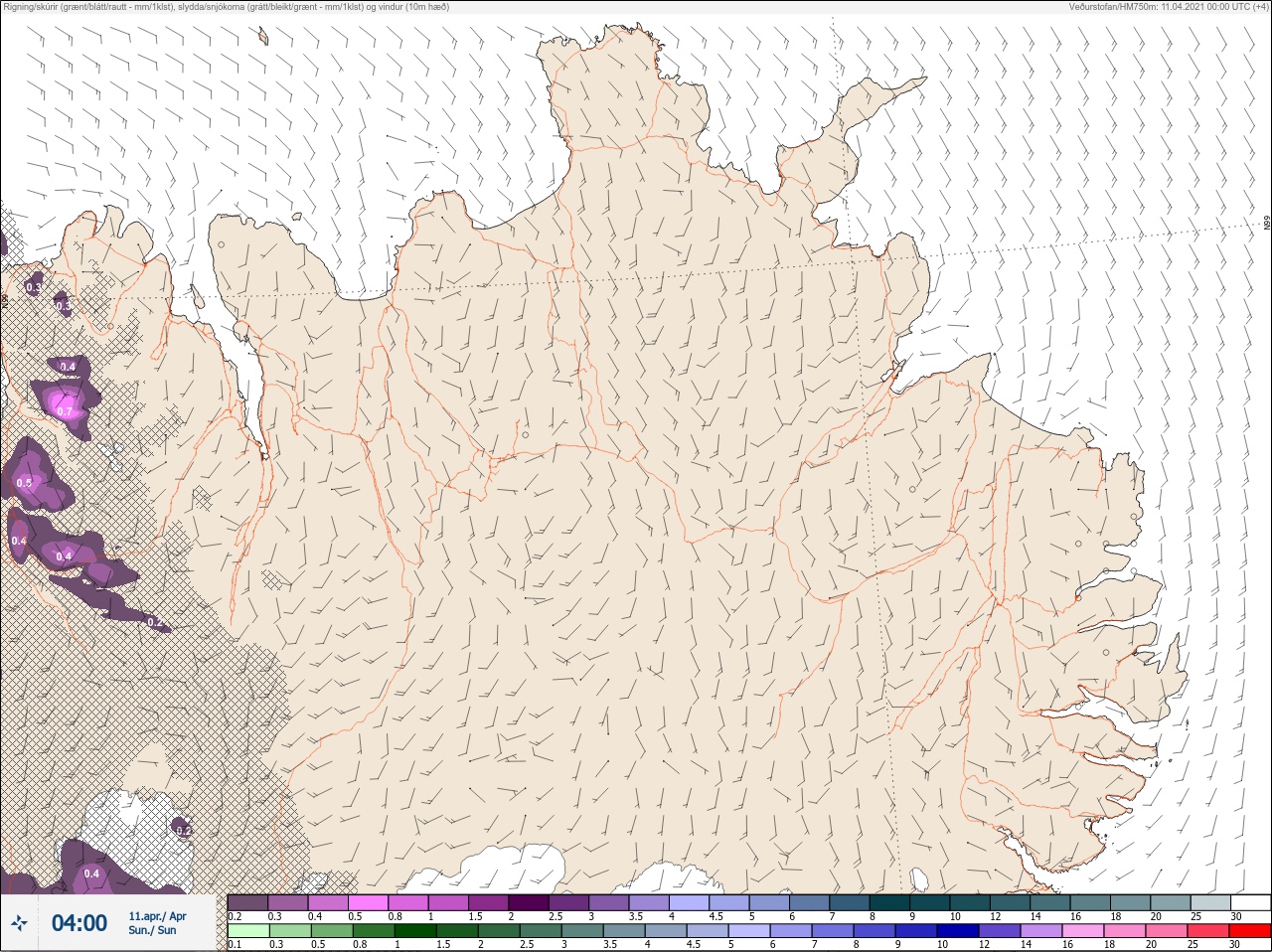Screen dimensions: 1272x952
Task: Click the '0.1' legend scale label
Action: click(235, 945)
